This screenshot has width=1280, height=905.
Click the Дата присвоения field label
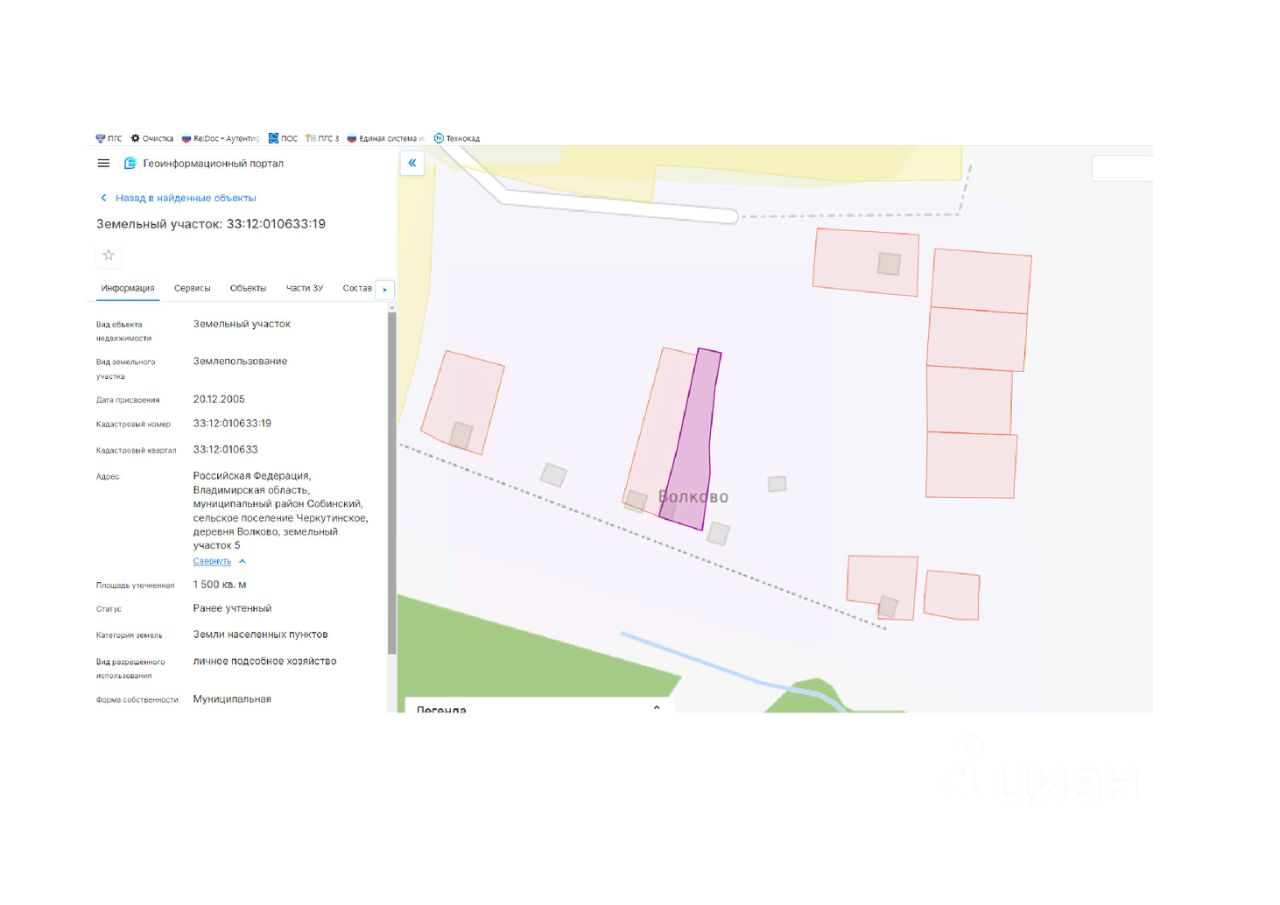(x=128, y=400)
